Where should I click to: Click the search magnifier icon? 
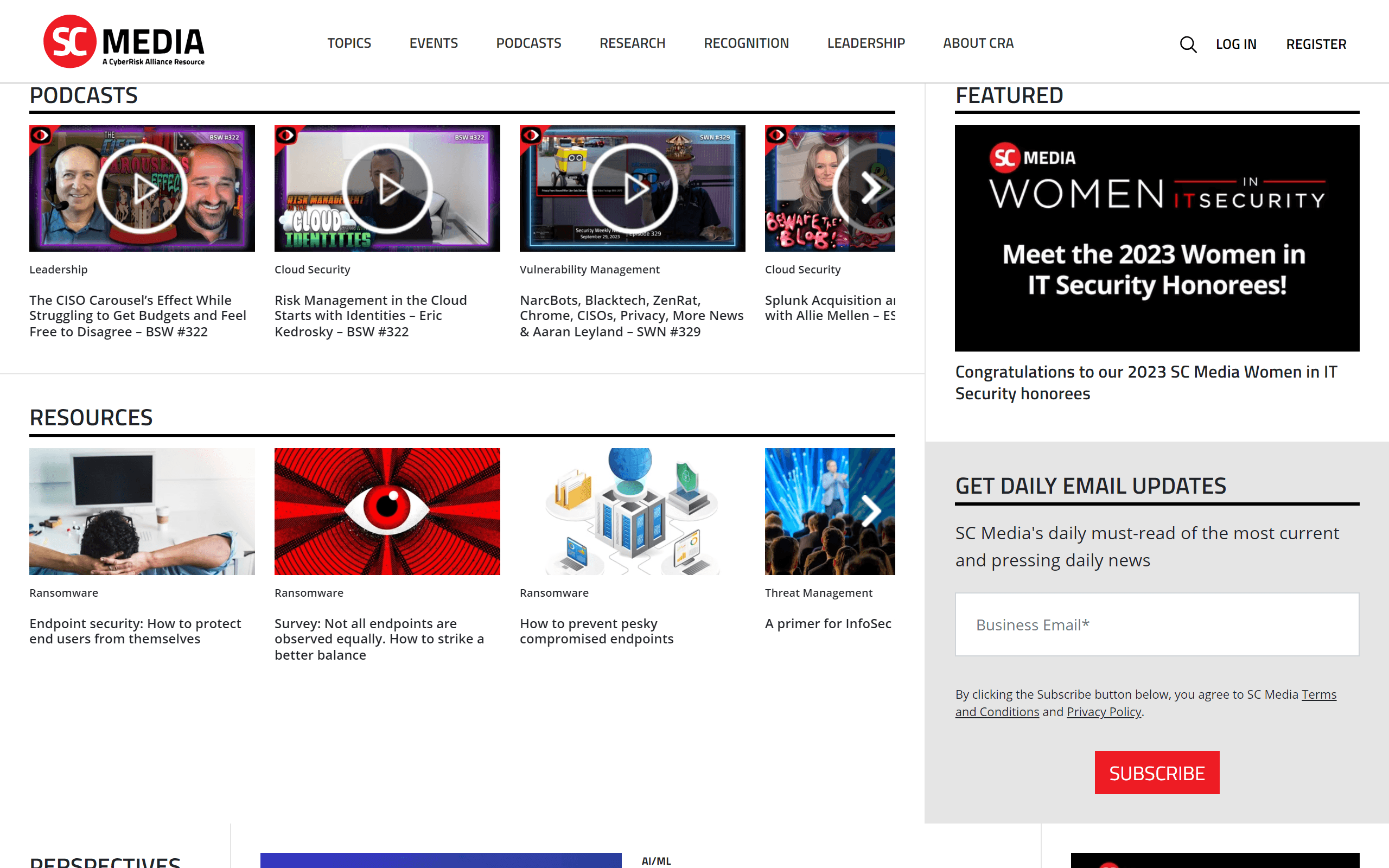click(x=1188, y=44)
